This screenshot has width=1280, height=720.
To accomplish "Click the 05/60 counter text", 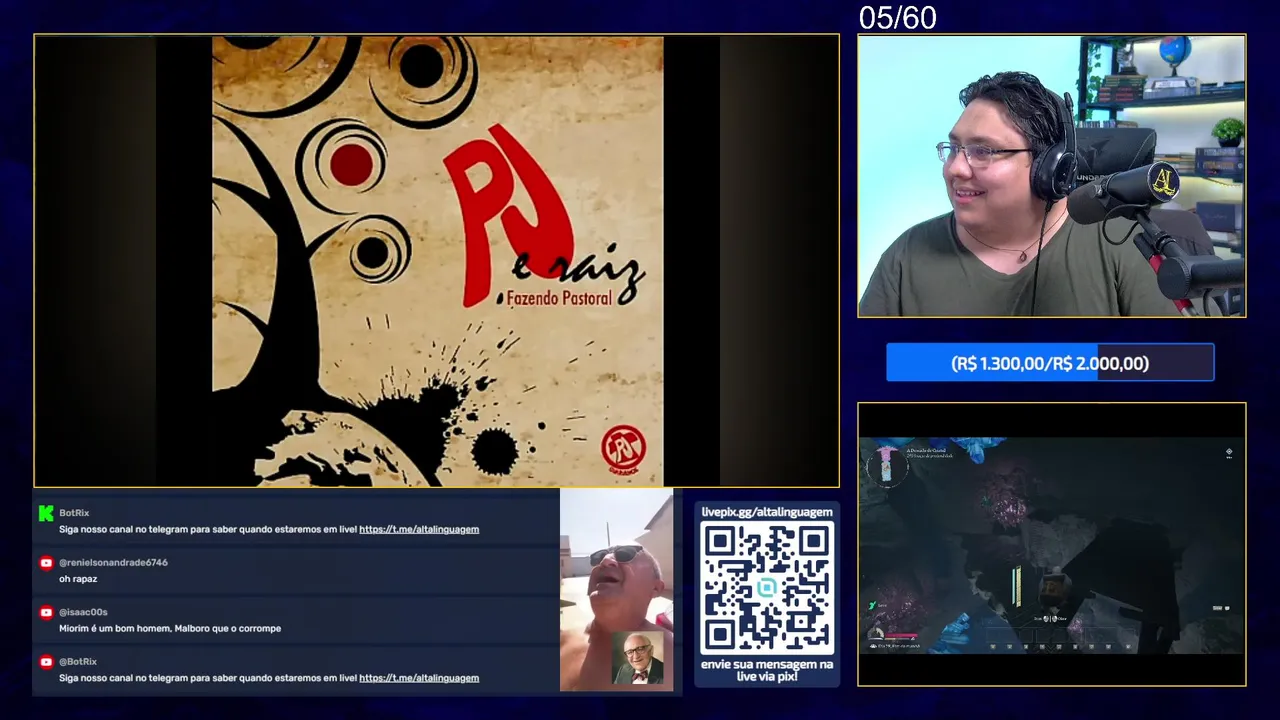I will point(898,18).
